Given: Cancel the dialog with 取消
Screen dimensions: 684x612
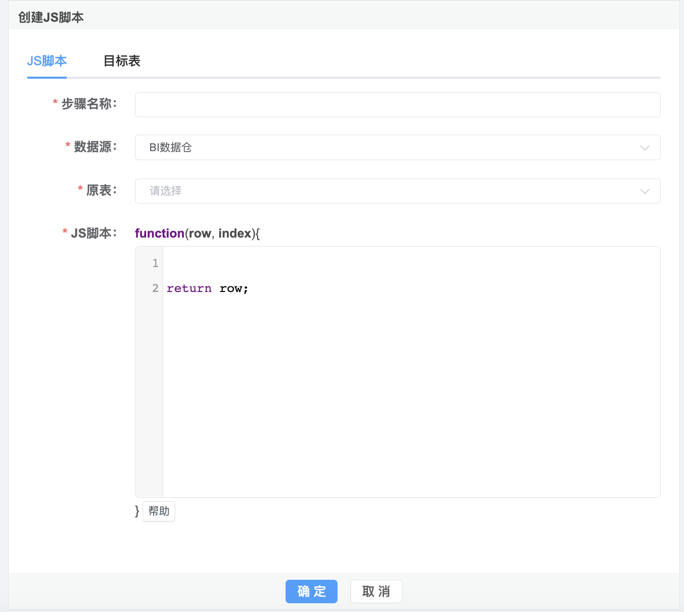Looking at the screenshot, I should coord(376,591).
